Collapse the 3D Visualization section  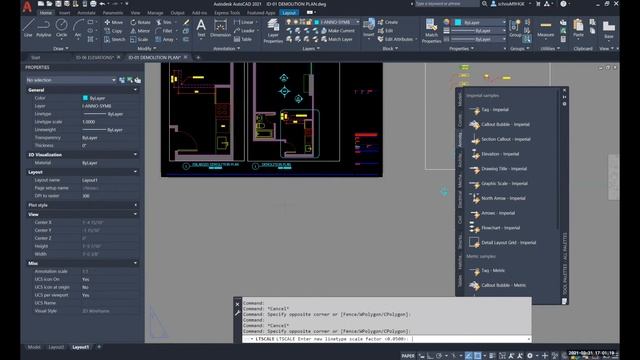(136, 155)
